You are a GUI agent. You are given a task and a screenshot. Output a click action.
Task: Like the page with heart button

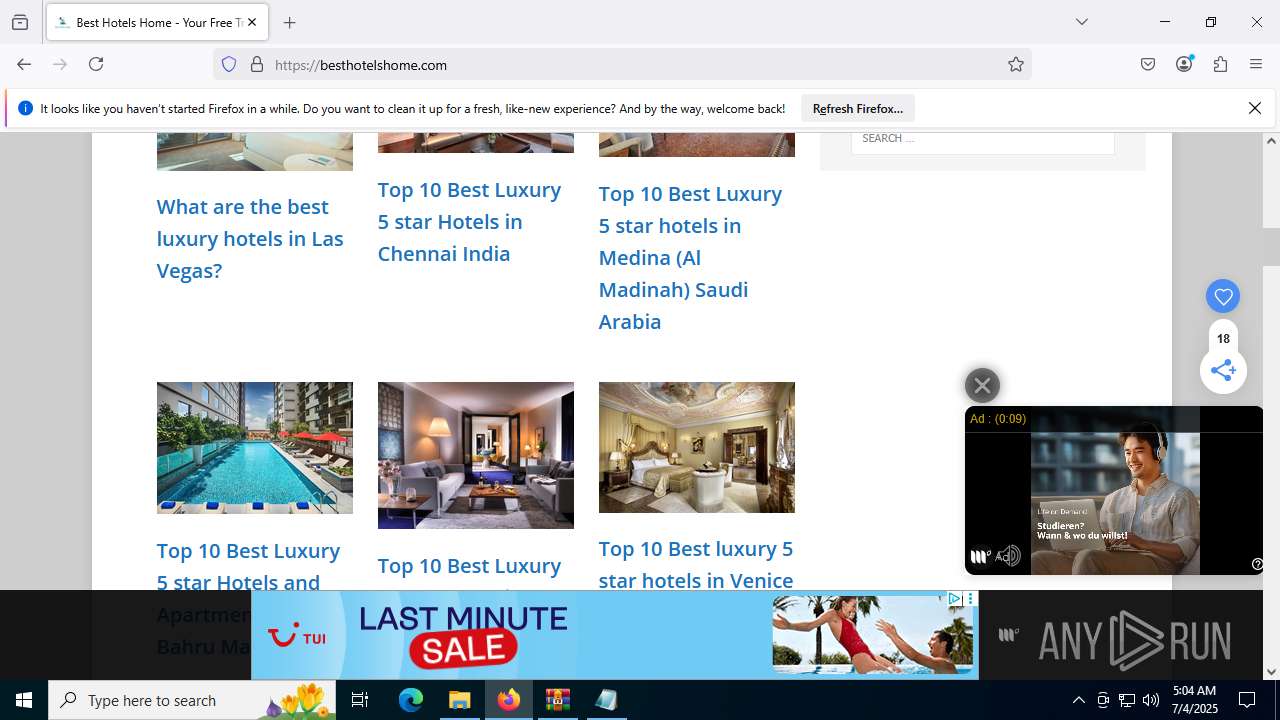click(x=1223, y=296)
